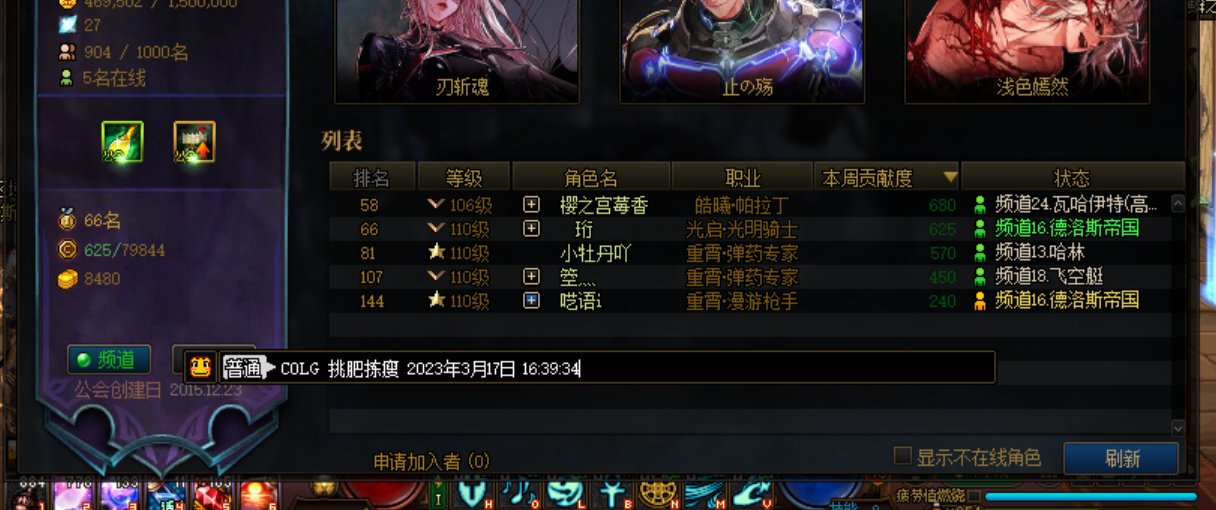Click the gold coin stack icon near 8480

[68, 279]
